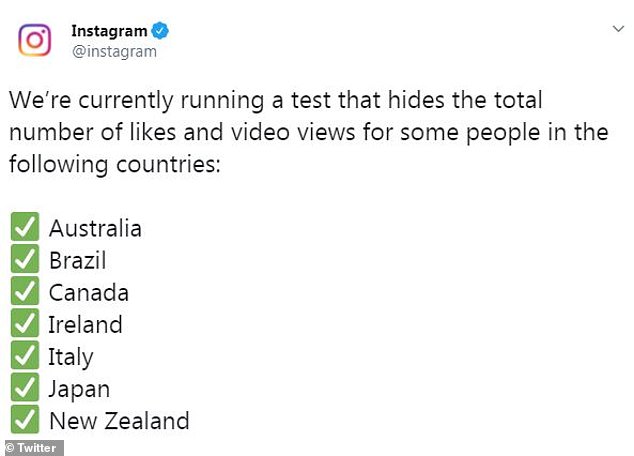634x456 pixels.
Task: Open the tweet options chevron menu
Action: 618,30
